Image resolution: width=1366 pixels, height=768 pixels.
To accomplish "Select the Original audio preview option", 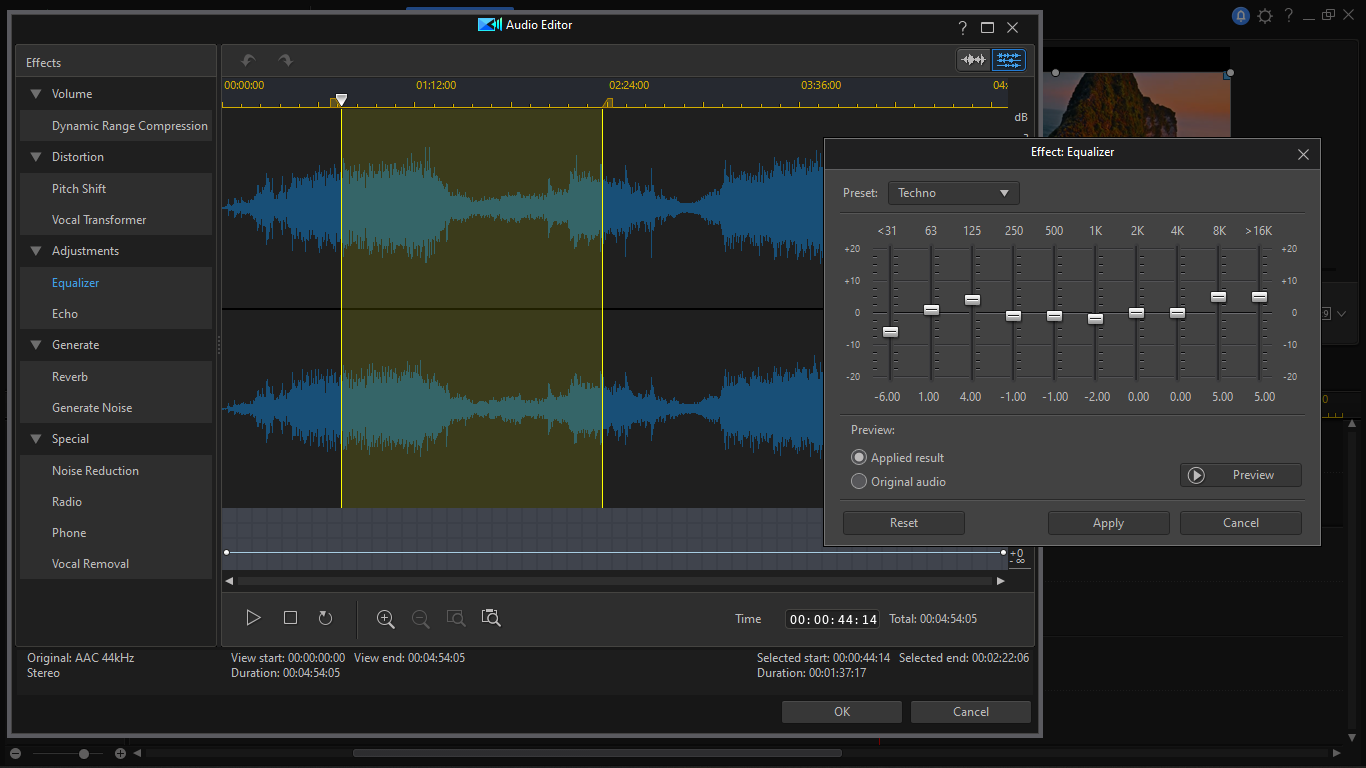I will pos(859,481).
